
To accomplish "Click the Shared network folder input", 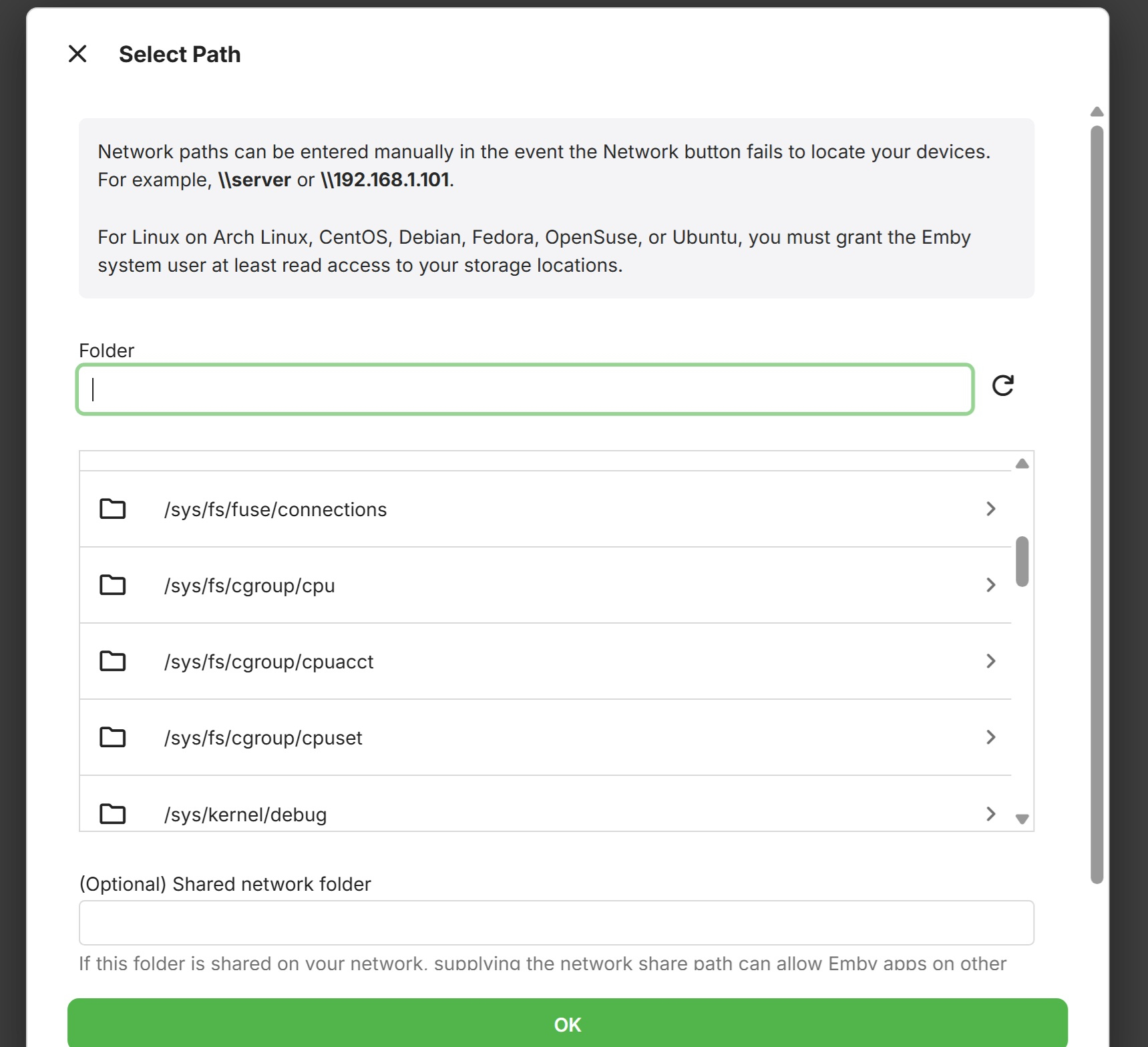I will click(x=556, y=923).
